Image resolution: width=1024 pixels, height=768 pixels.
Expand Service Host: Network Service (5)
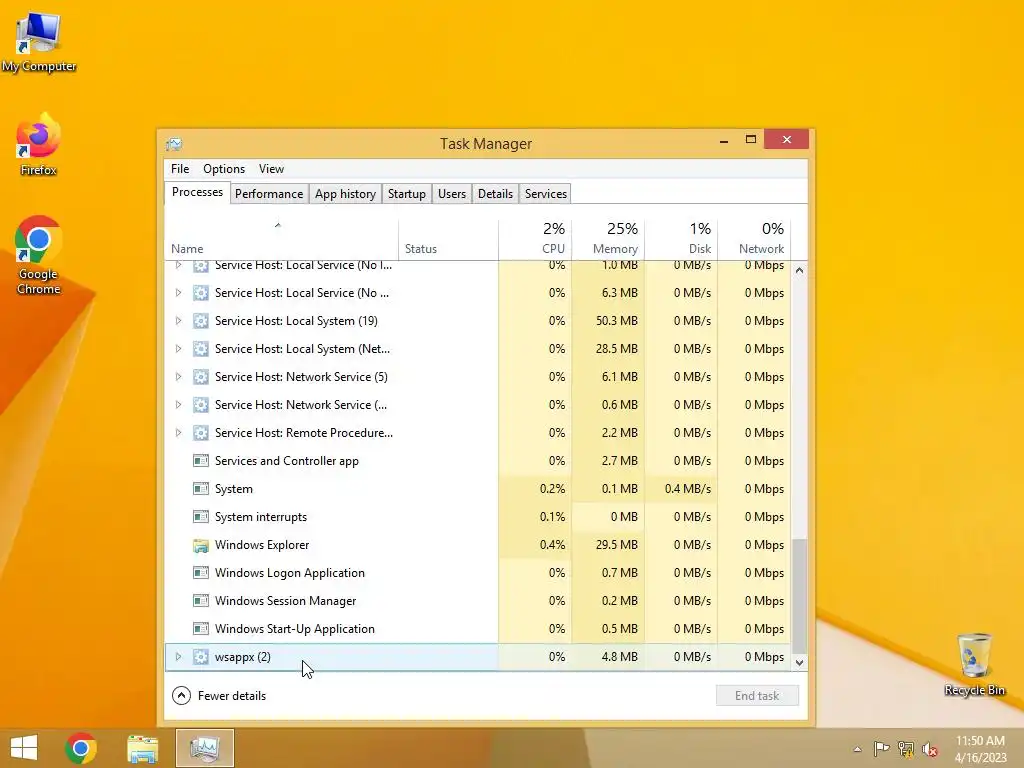click(178, 377)
